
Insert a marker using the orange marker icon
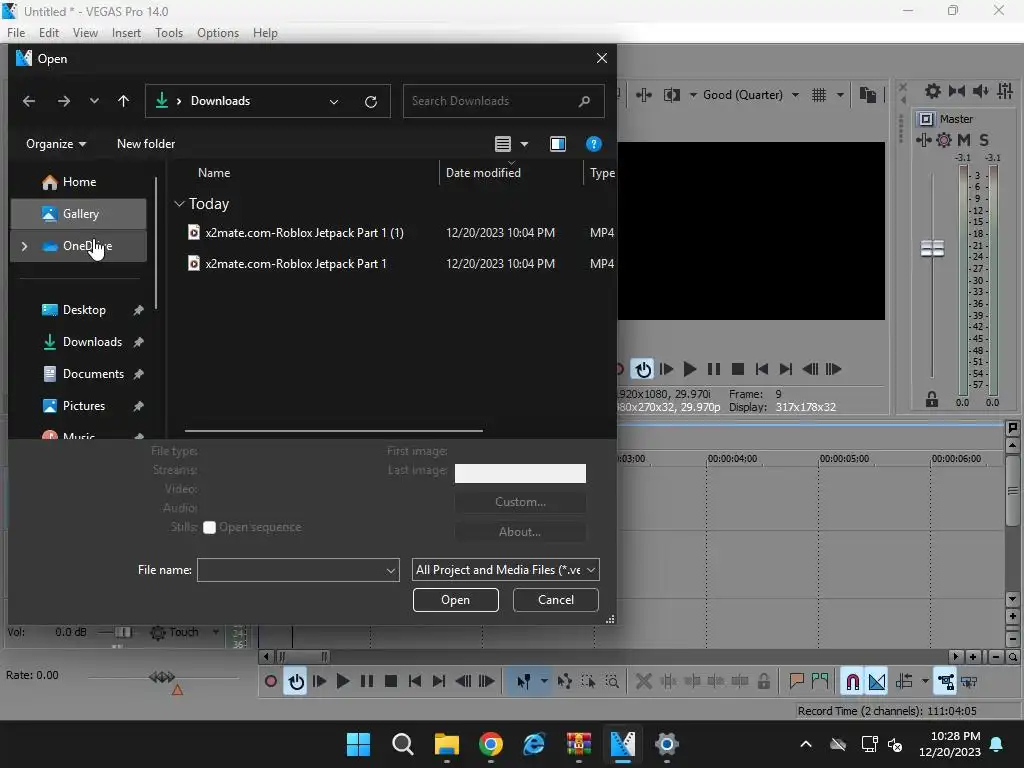click(x=796, y=682)
